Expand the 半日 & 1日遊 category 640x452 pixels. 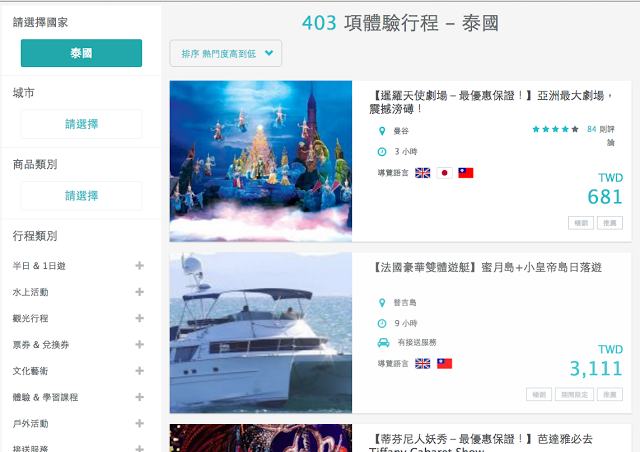[139, 266]
